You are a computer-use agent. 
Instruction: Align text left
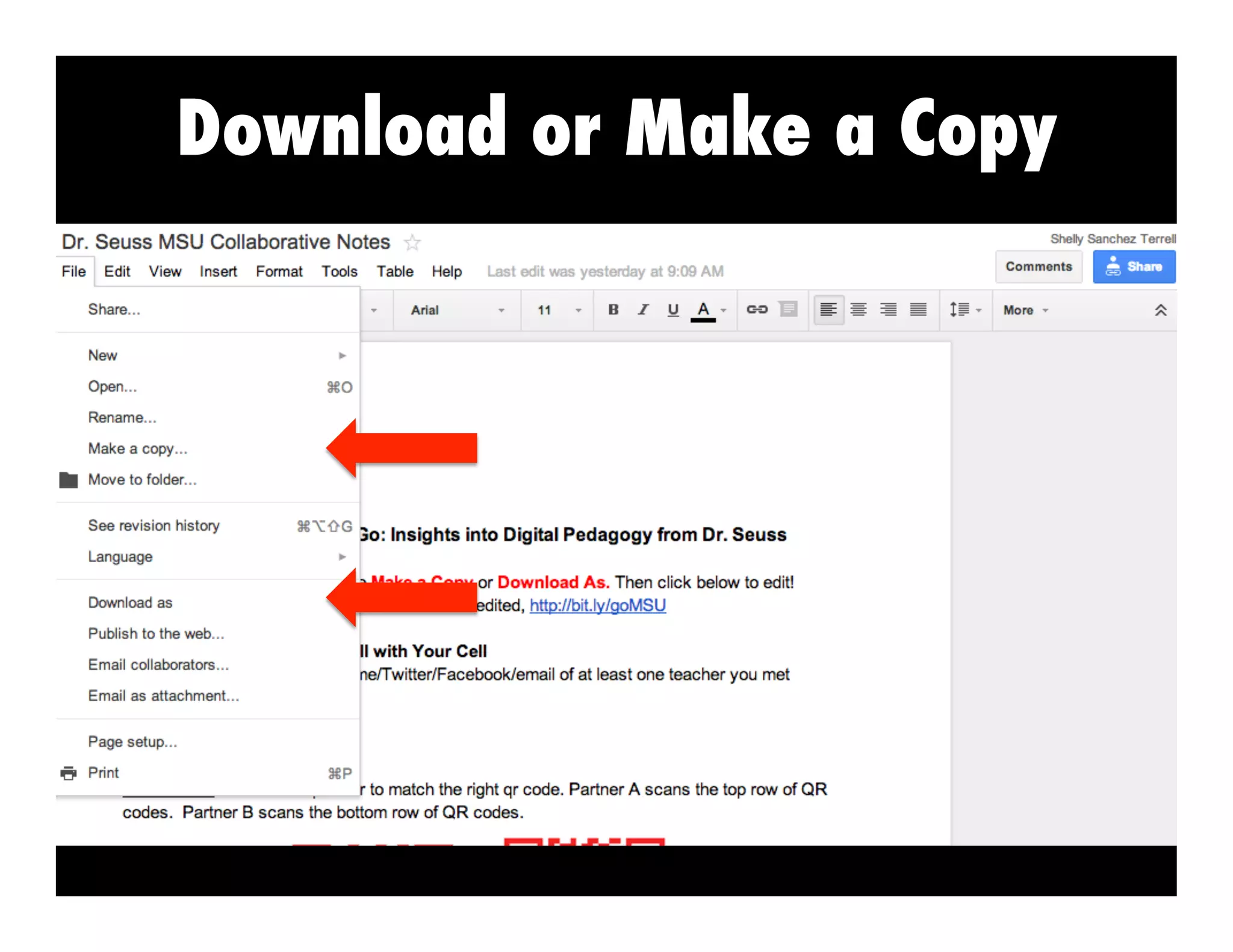pyautogui.click(x=828, y=310)
